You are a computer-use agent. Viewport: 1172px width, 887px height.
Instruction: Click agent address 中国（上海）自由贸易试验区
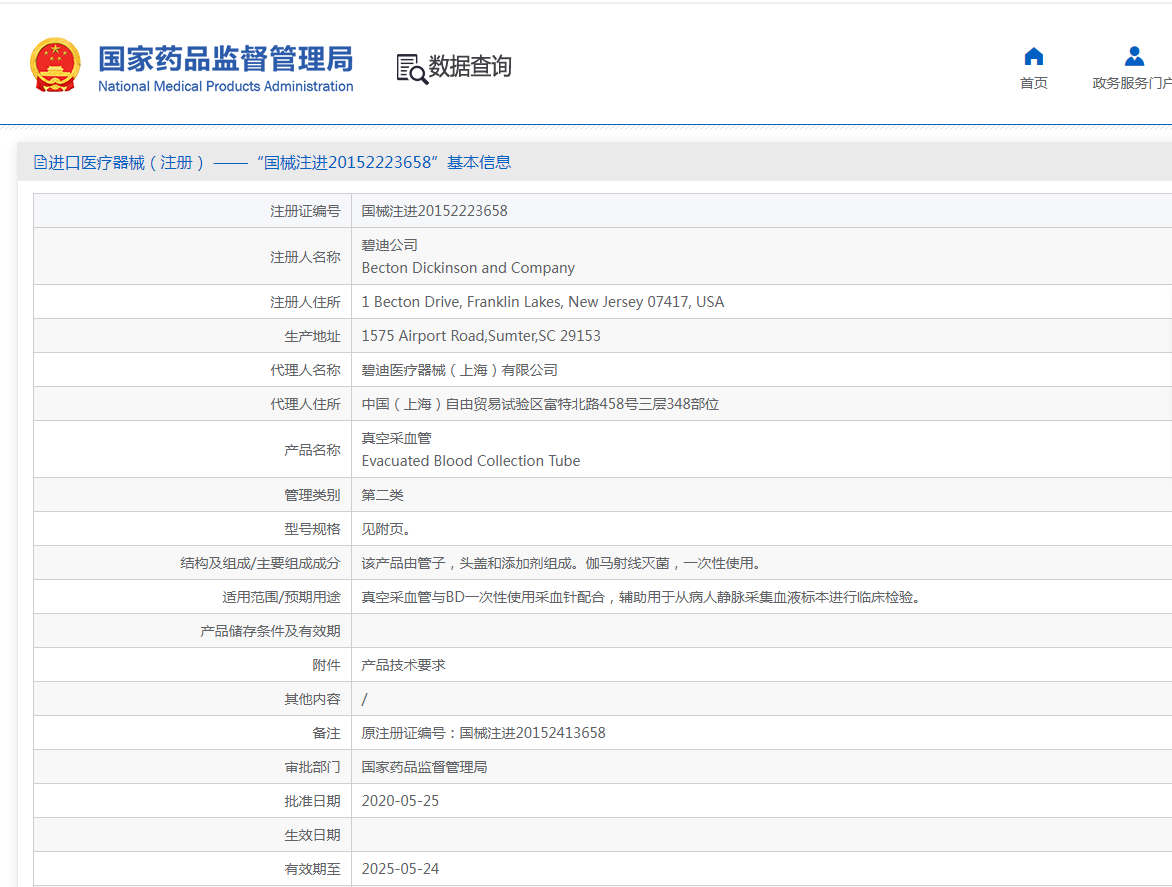[x=540, y=404]
